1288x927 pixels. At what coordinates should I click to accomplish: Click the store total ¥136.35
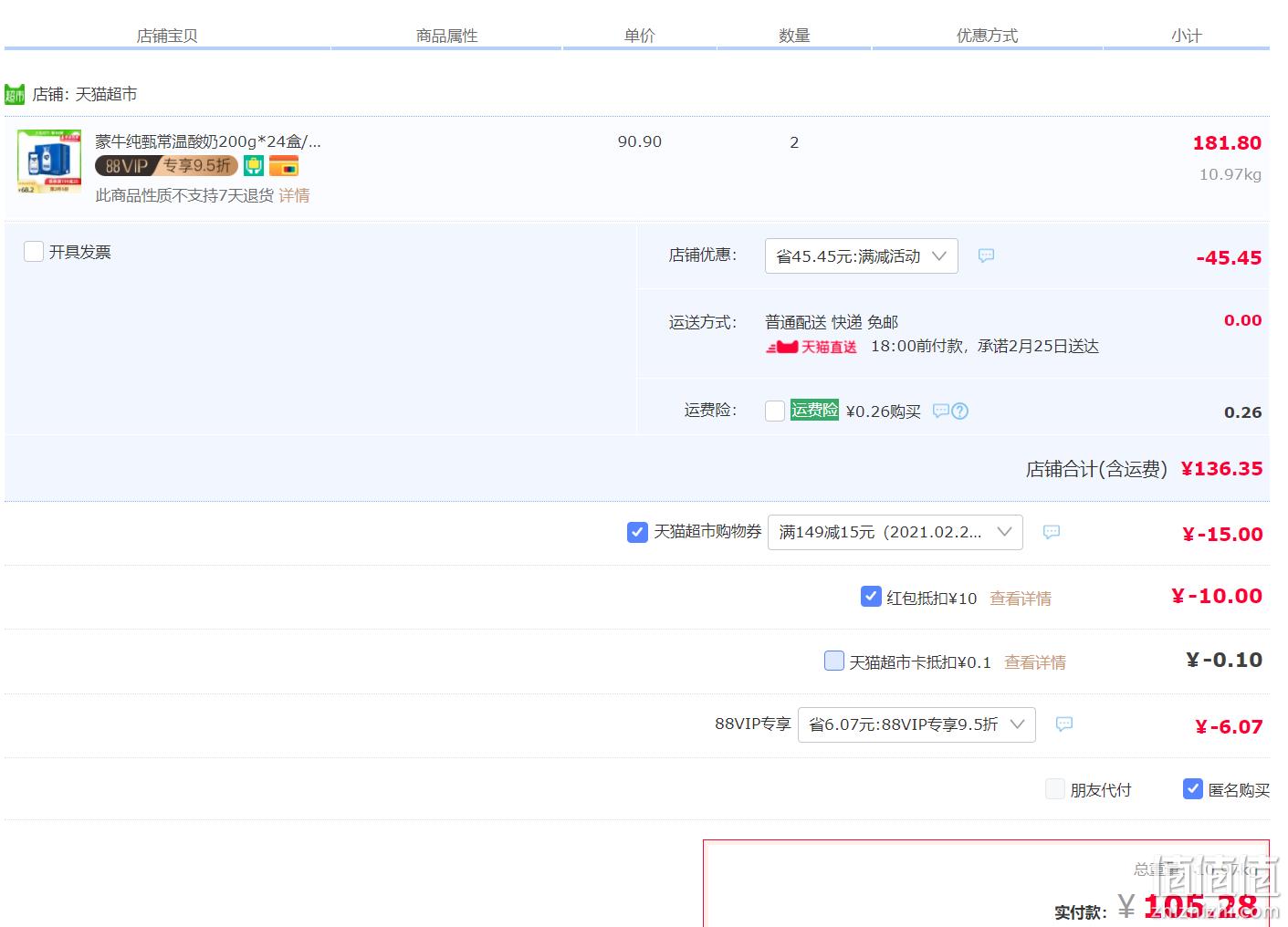coord(1221,469)
